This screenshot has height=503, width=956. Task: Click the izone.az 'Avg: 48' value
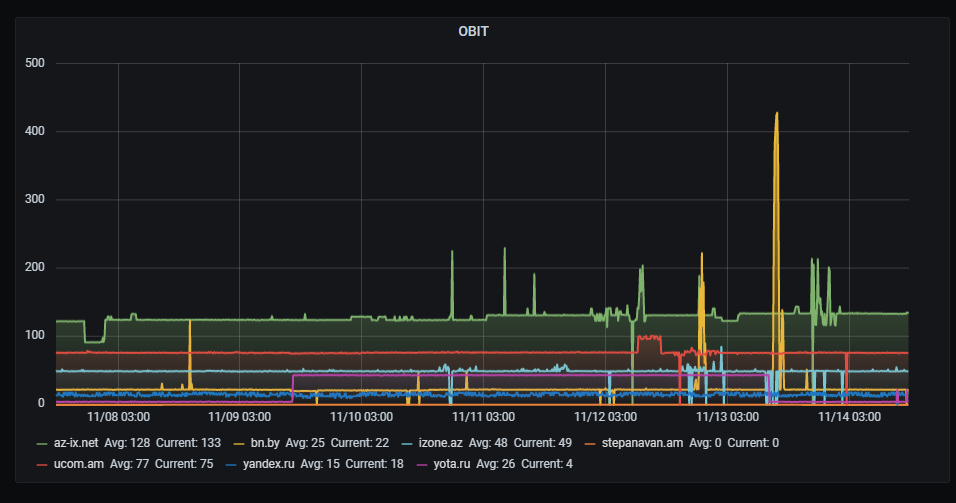[488, 443]
